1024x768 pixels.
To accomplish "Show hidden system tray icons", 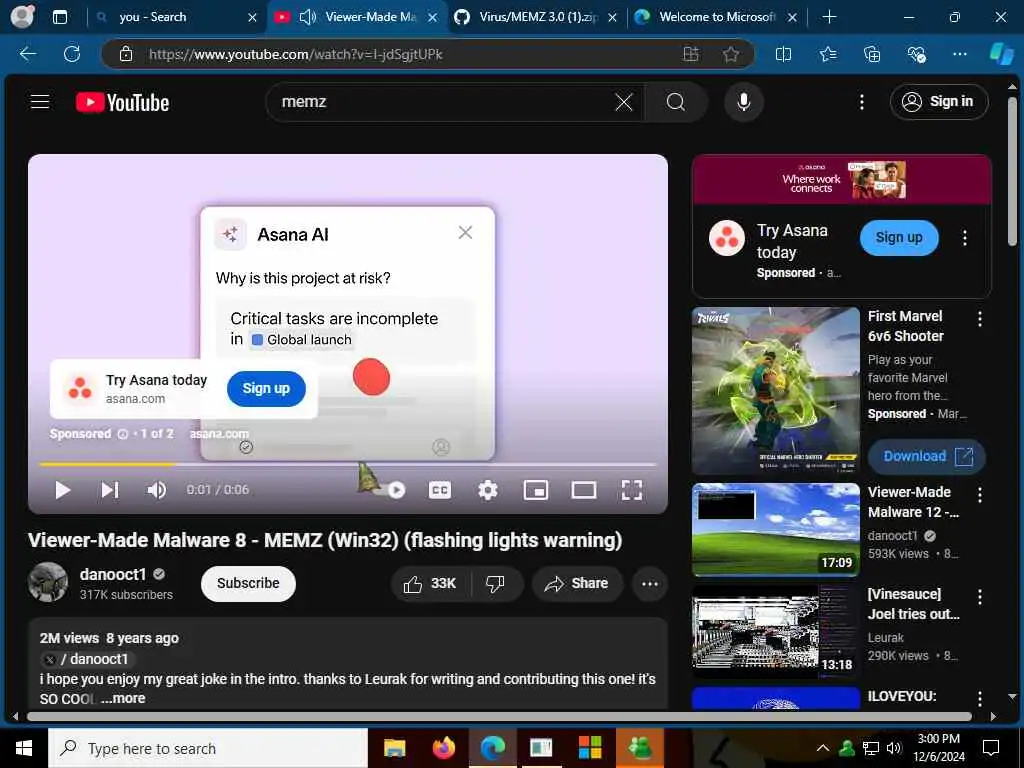I will click(823, 748).
